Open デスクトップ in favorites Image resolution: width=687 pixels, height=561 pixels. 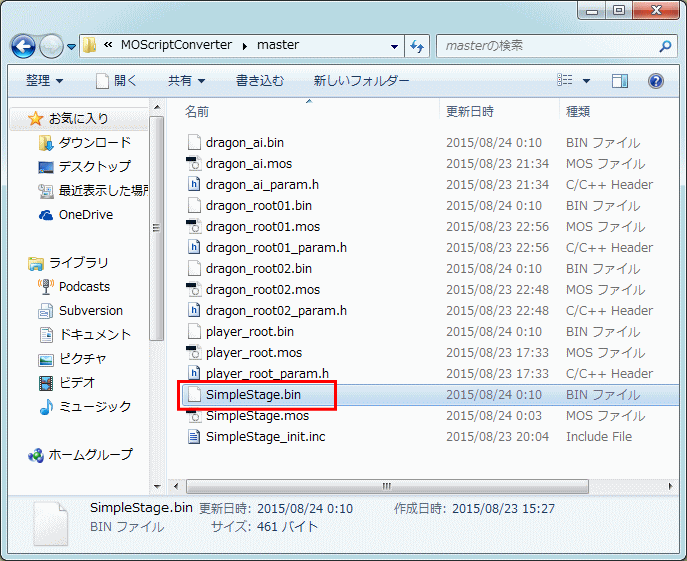click(x=95, y=167)
